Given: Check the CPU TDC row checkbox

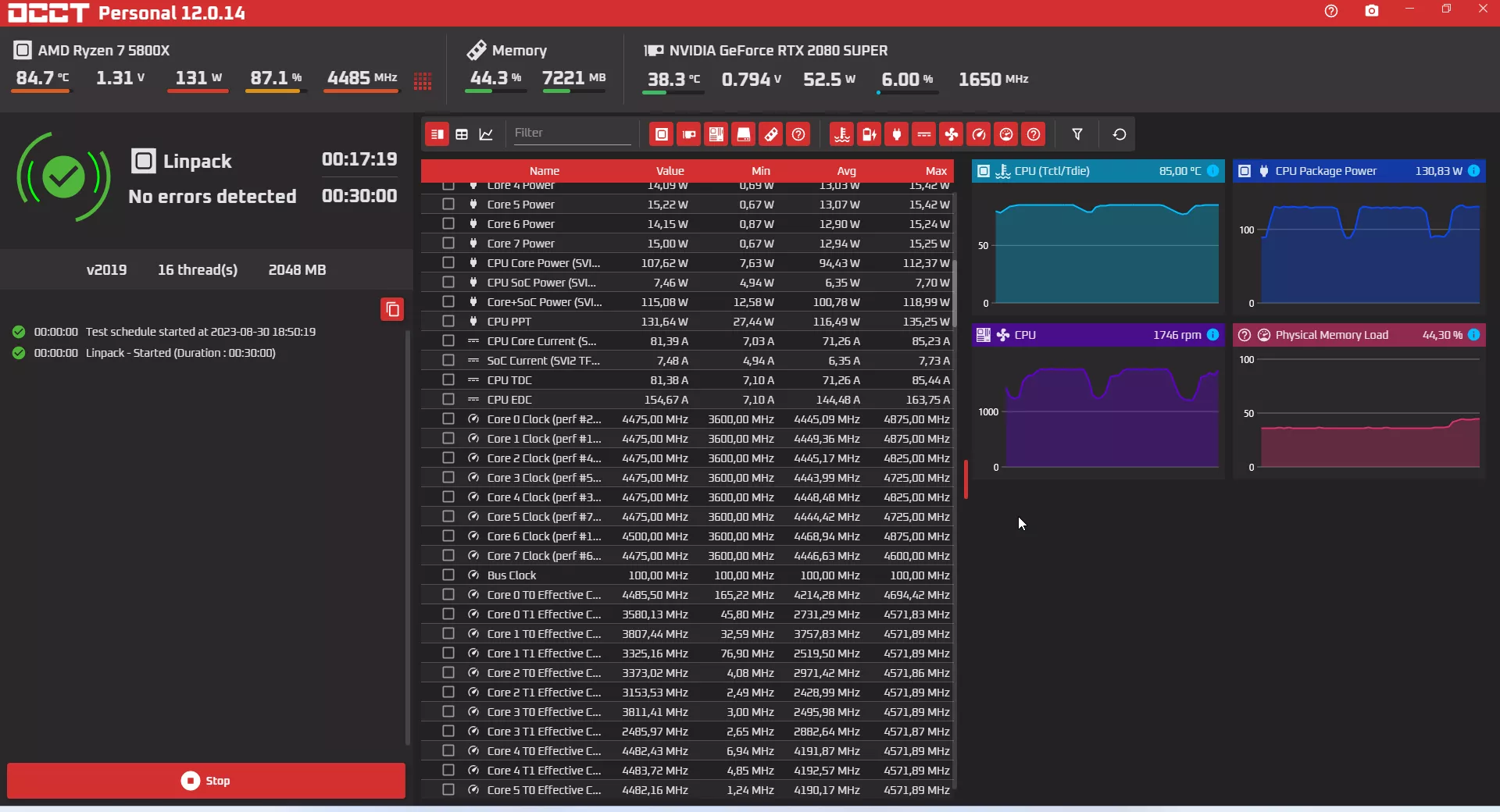Looking at the screenshot, I should click(x=448, y=379).
